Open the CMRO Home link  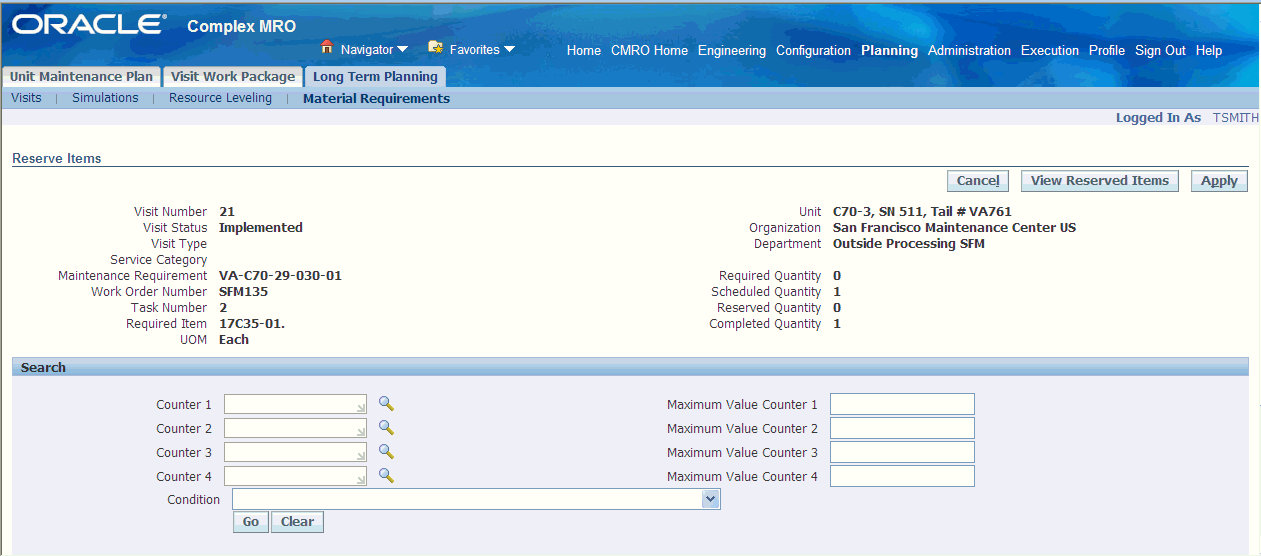tap(649, 50)
